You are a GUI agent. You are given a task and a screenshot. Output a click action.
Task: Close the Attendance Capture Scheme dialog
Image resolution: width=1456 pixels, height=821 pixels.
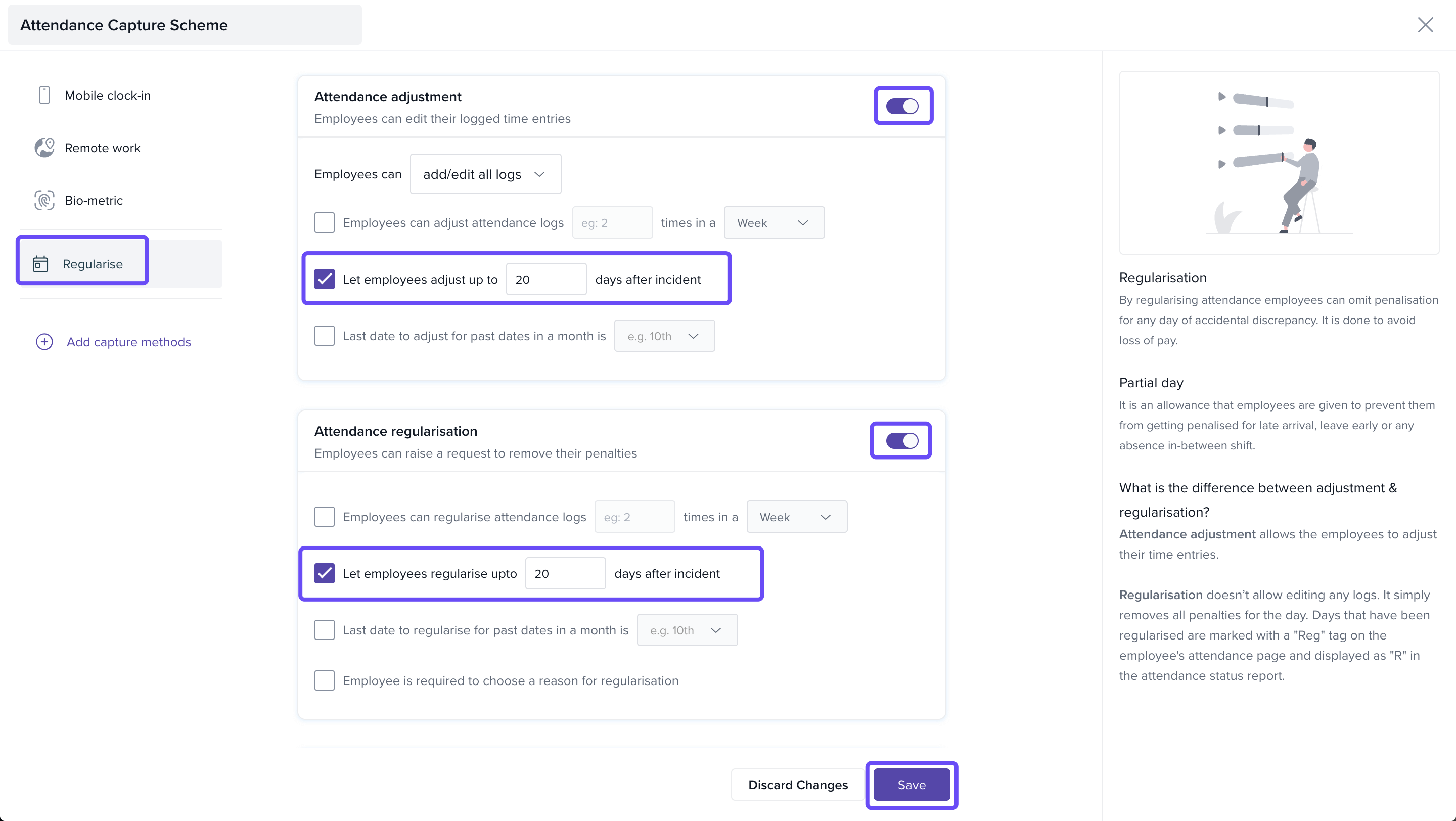coord(1425,25)
